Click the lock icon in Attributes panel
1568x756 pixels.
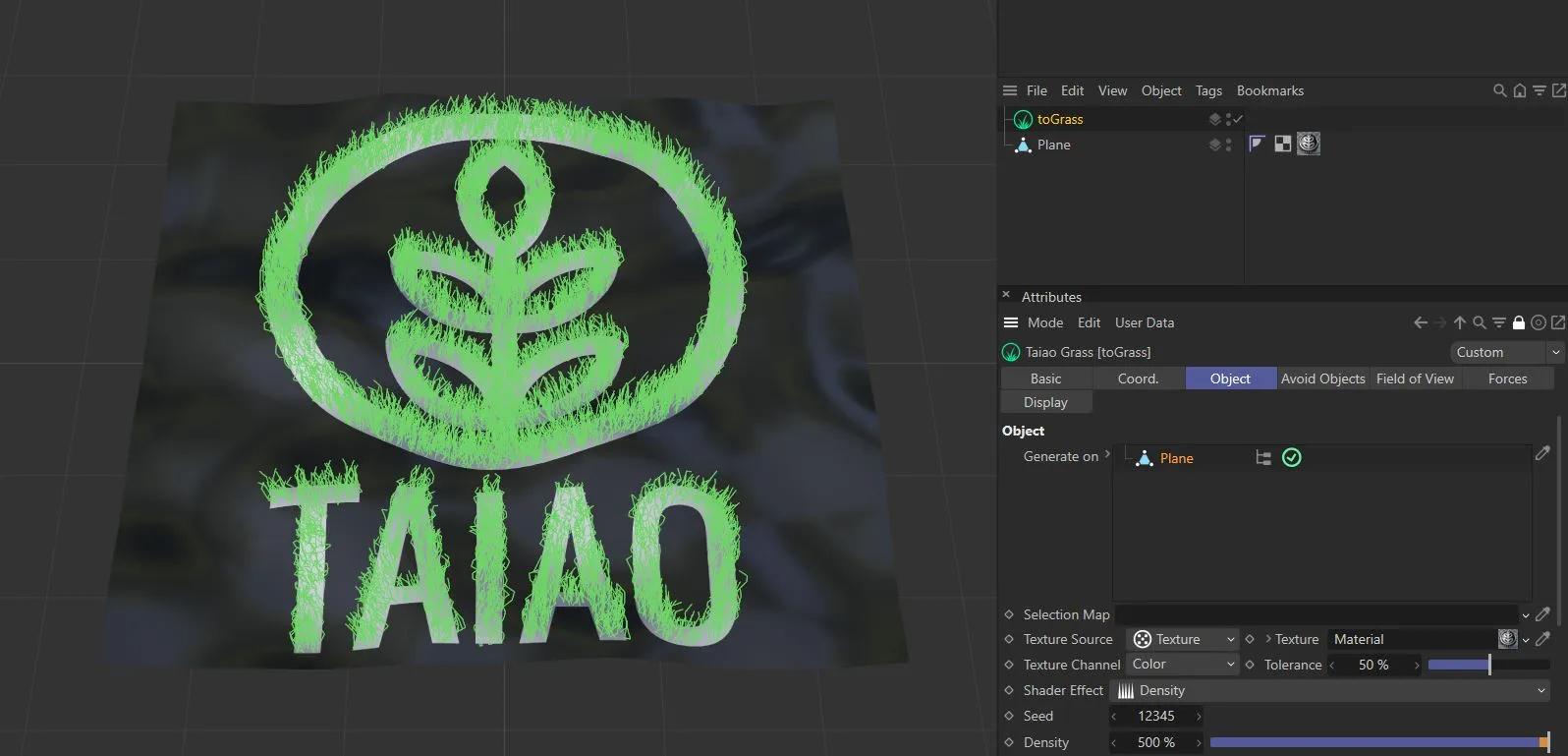[x=1519, y=322]
